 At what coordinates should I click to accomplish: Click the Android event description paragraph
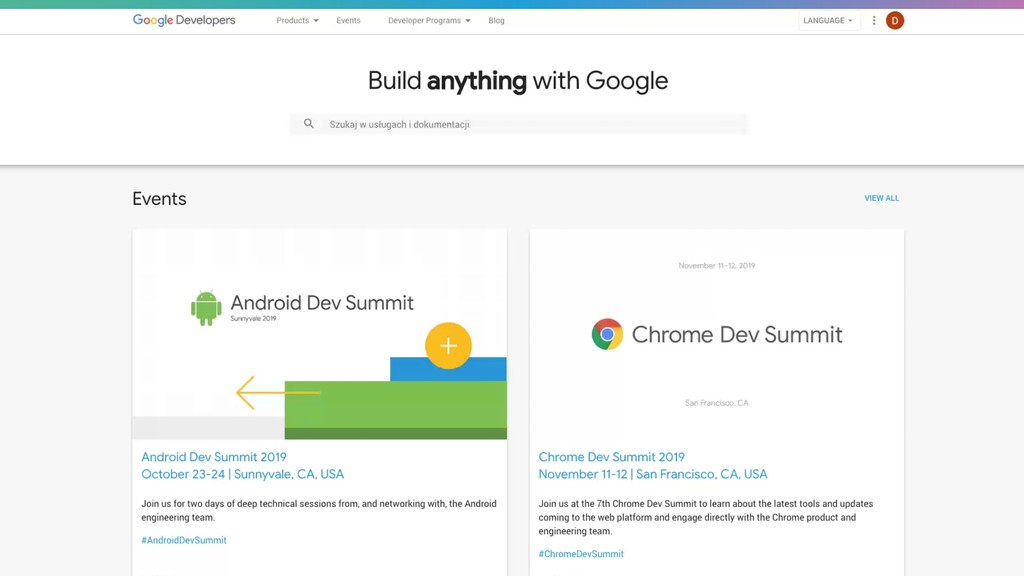(x=319, y=511)
